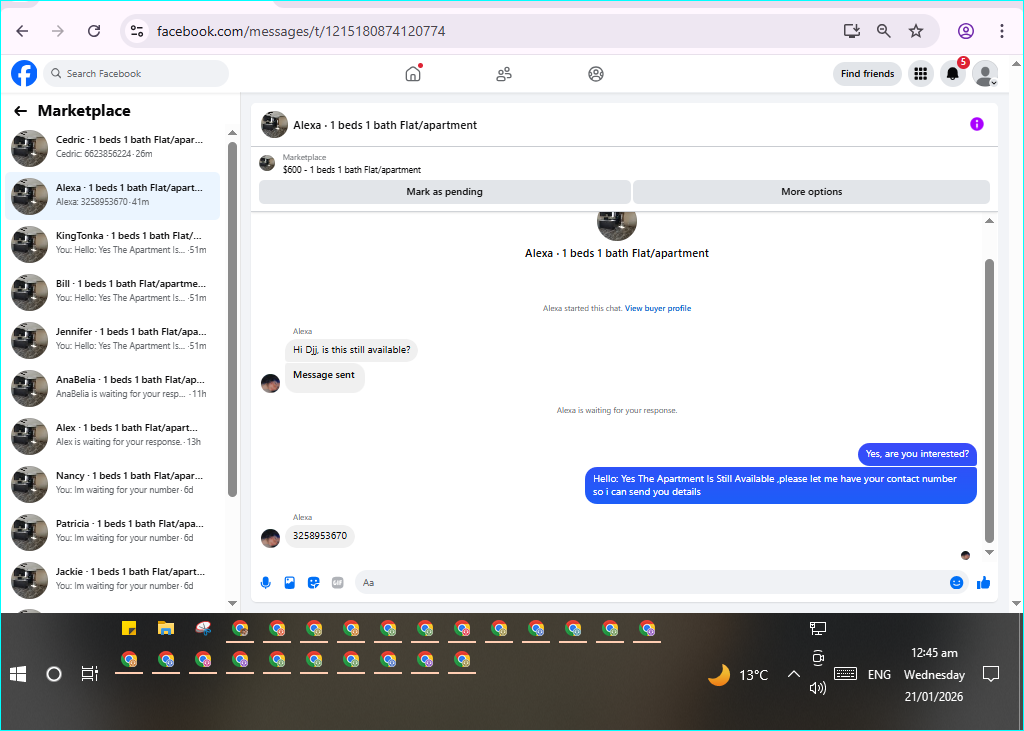Open the notifications bell icon

pyautogui.click(x=953, y=74)
